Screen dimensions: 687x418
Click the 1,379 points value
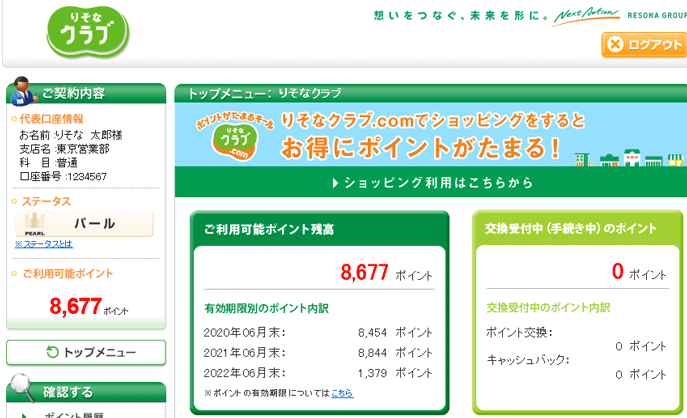tap(372, 373)
